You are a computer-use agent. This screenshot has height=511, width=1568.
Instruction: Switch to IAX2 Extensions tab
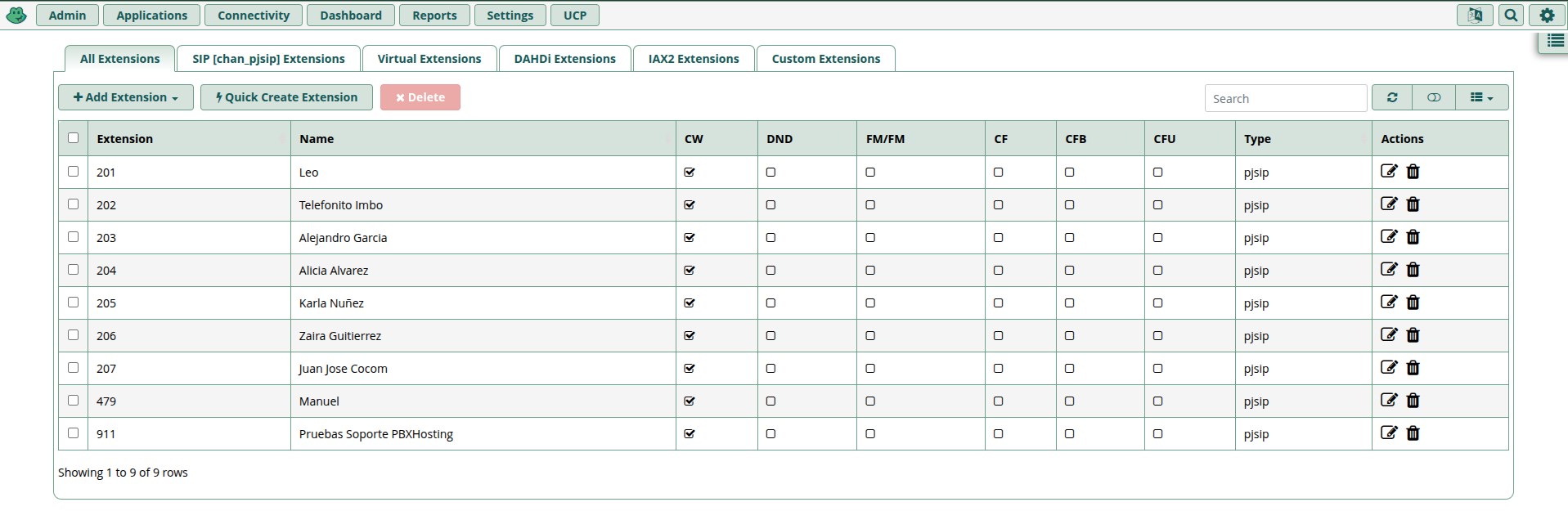[x=694, y=59]
